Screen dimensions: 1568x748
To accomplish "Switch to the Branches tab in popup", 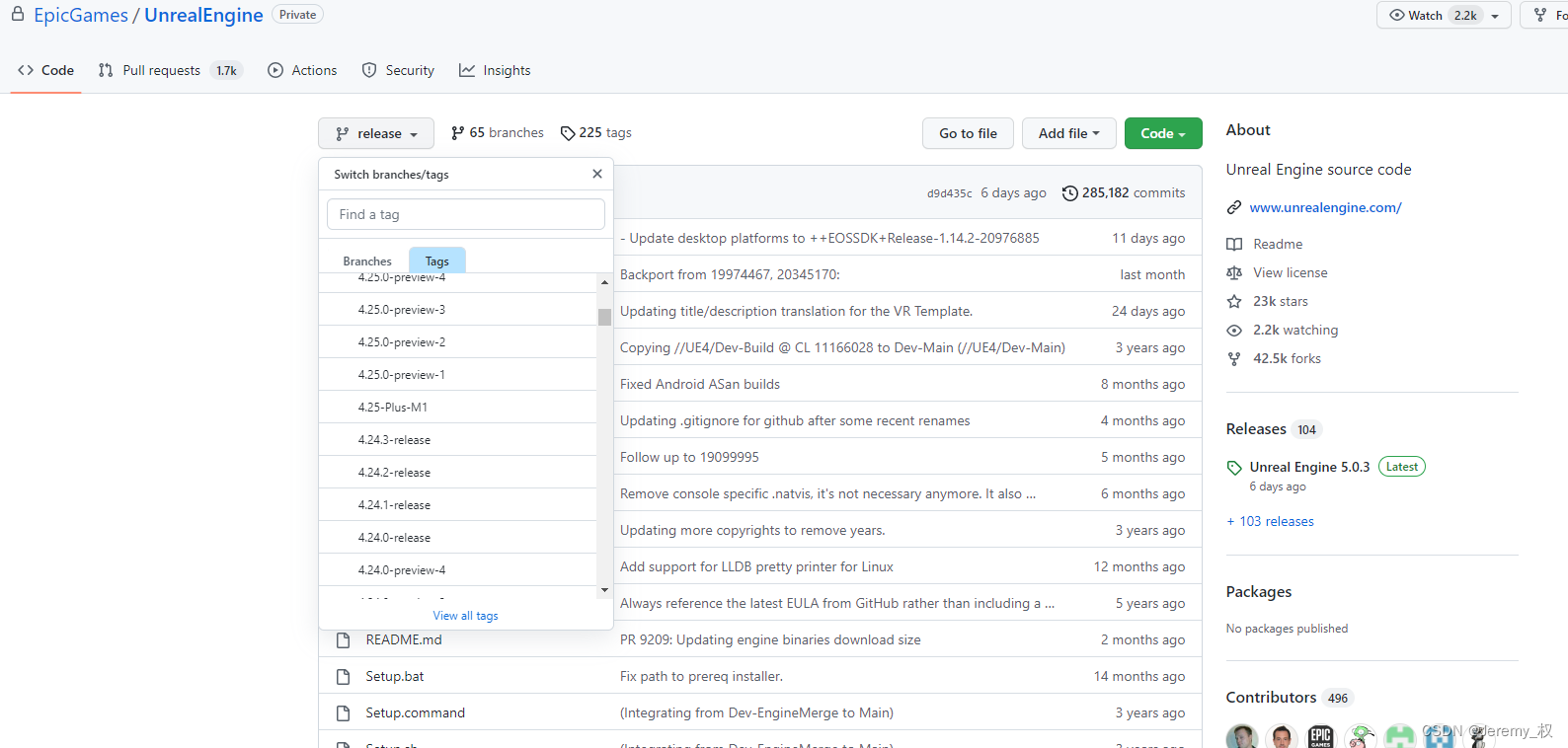I will (367, 262).
